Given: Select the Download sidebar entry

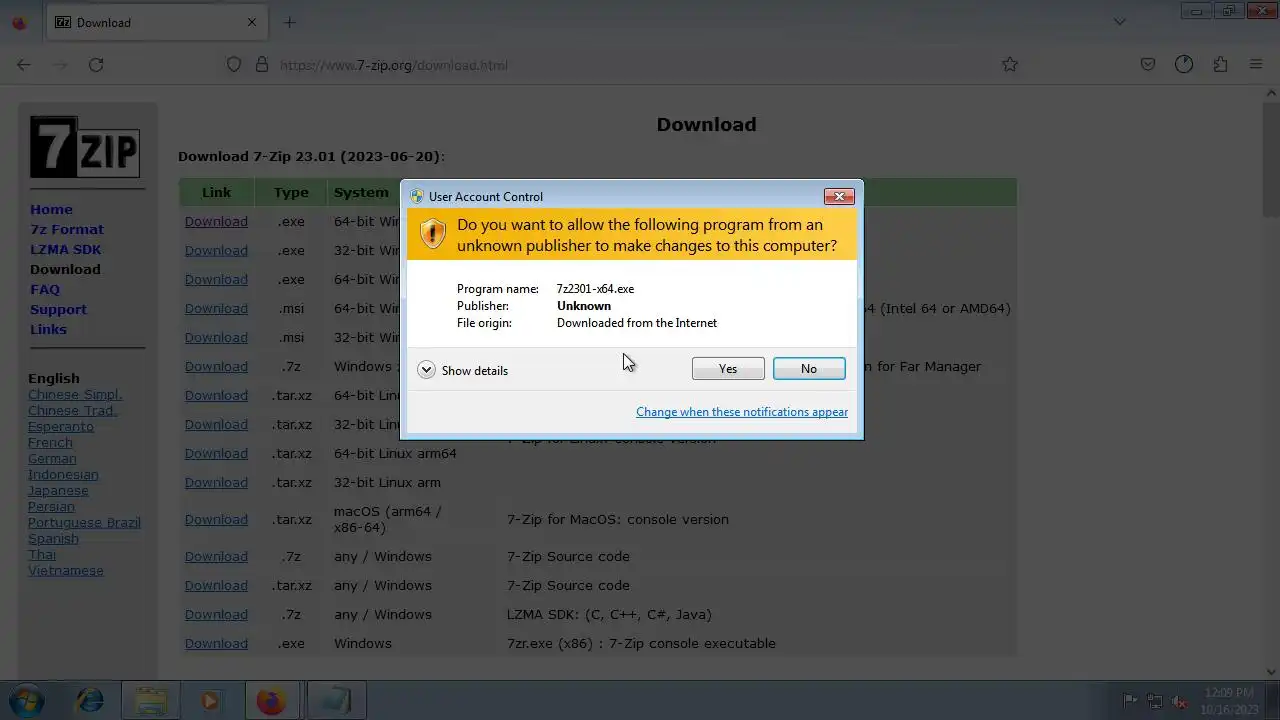Looking at the screenshot, I should tap(65, 269).
